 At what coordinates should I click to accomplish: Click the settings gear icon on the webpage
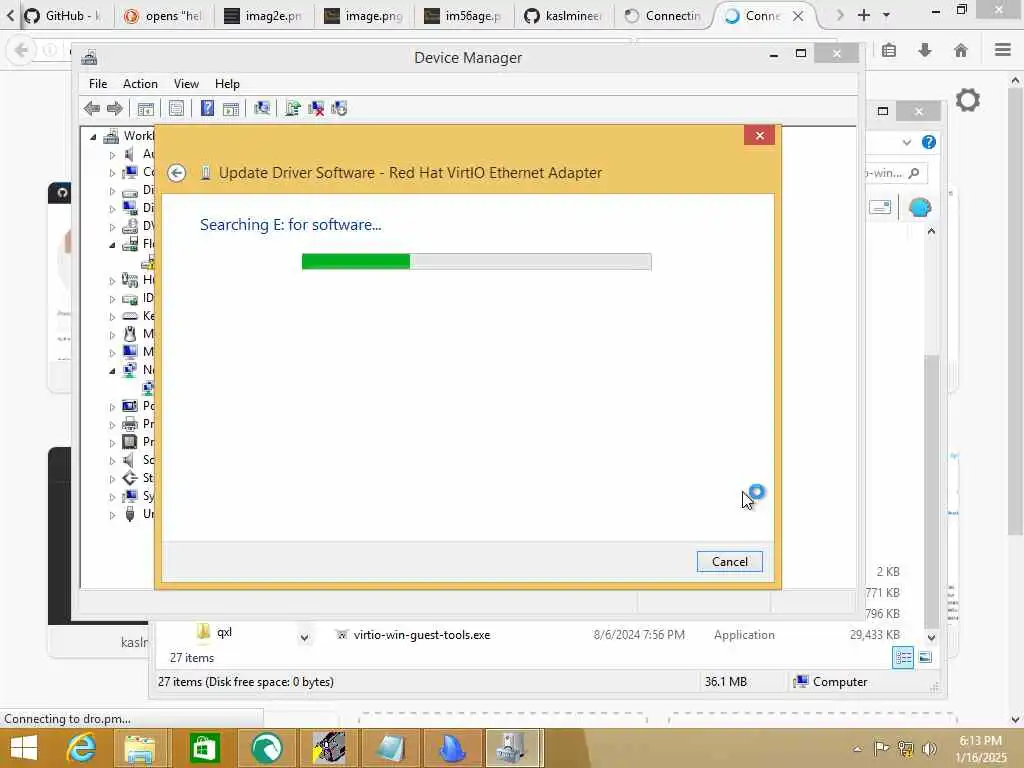pos(968,100)
